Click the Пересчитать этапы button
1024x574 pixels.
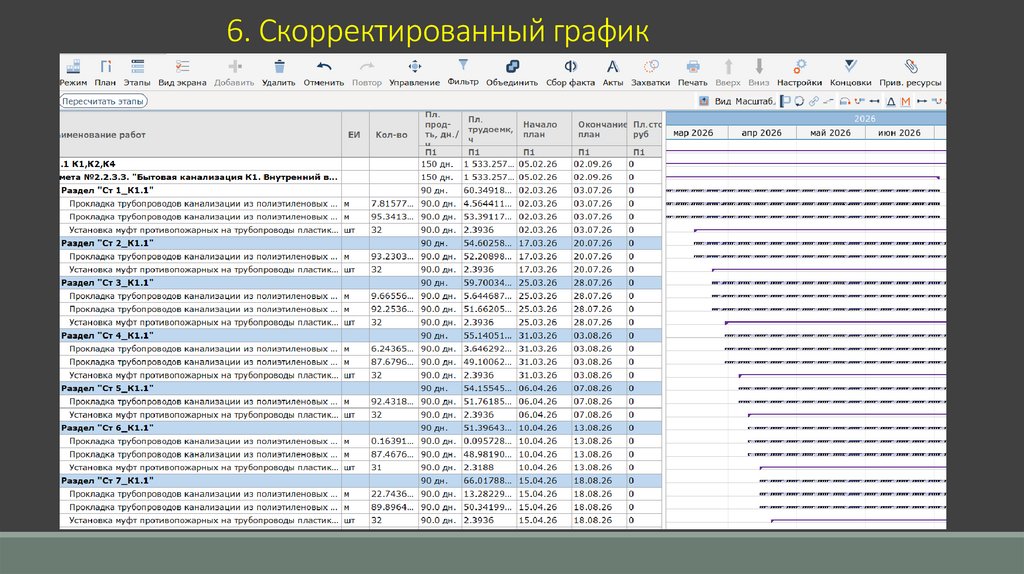103,101
